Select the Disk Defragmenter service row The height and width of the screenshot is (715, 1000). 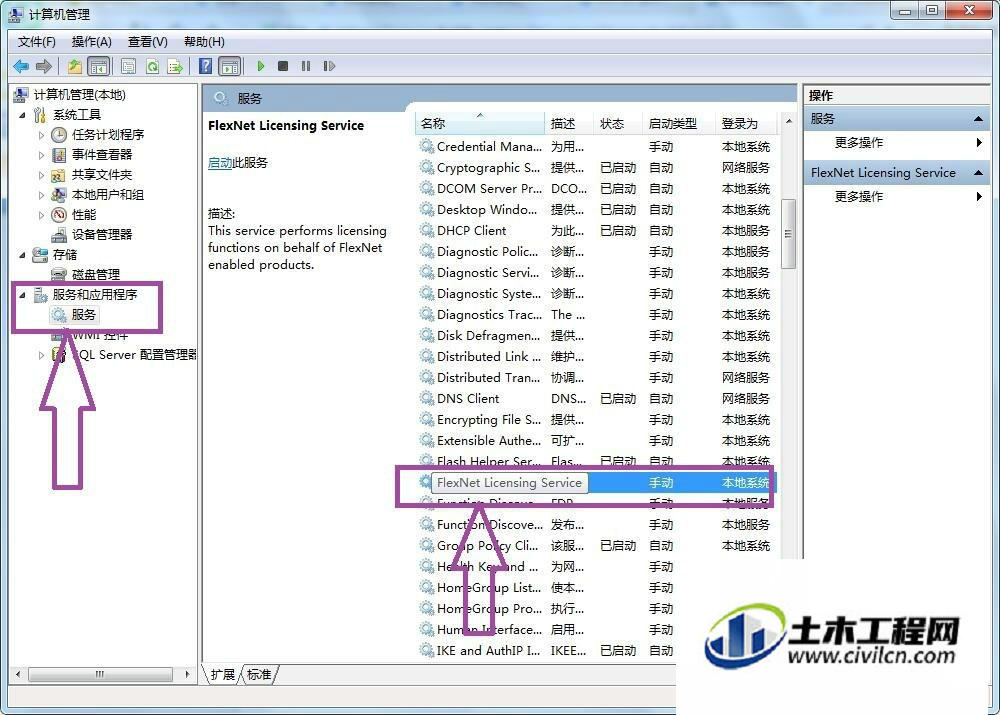pyautogui.click(x=598, y=335)
